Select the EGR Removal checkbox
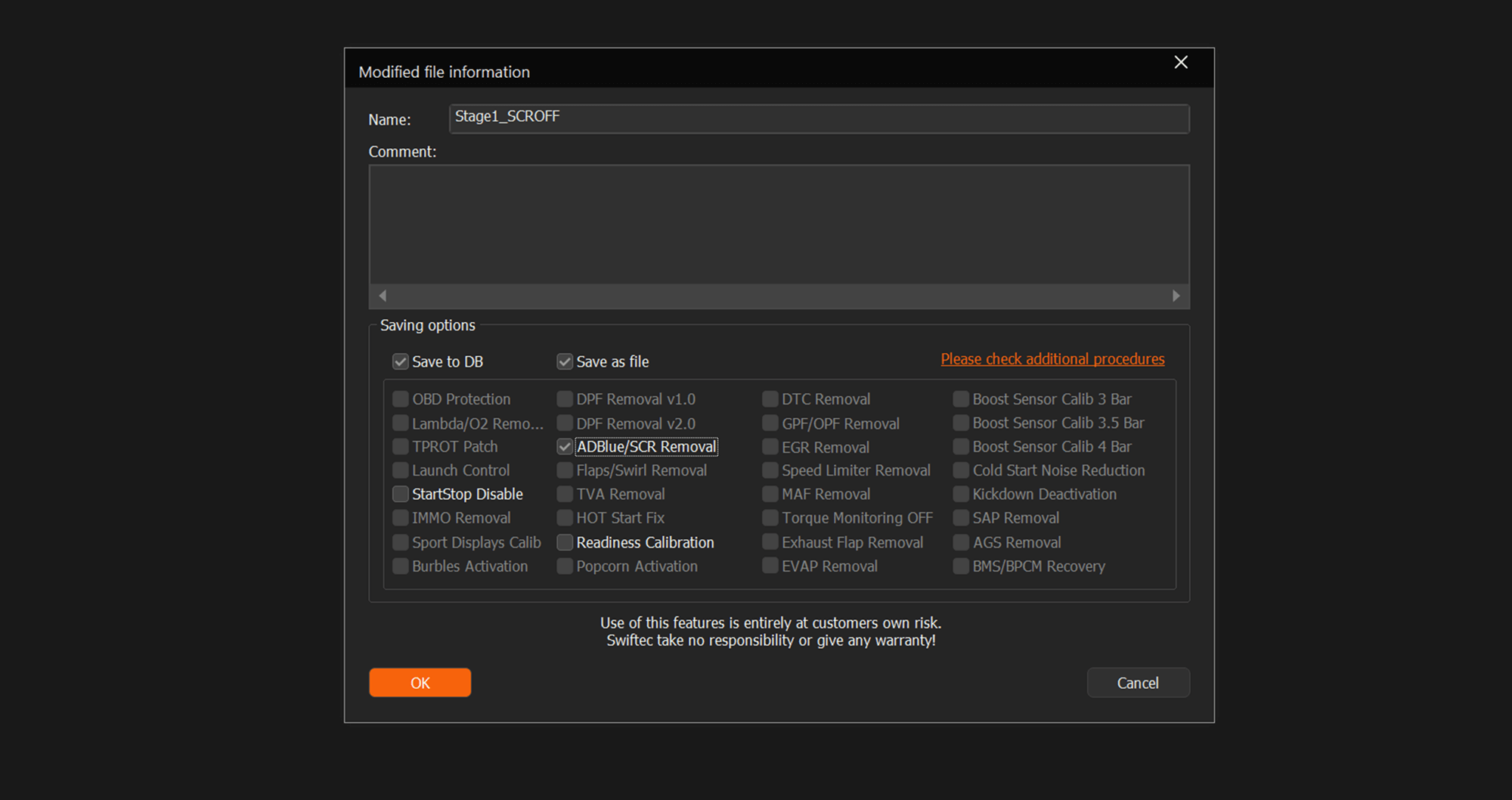Screen dimensions: 1512x800 click(x=770, y=447)
